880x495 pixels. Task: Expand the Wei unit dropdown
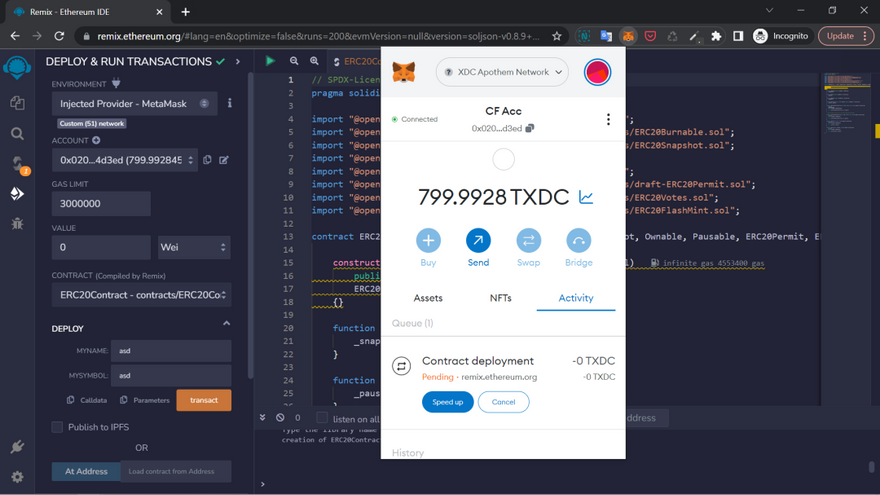click(x=194, y=247)
